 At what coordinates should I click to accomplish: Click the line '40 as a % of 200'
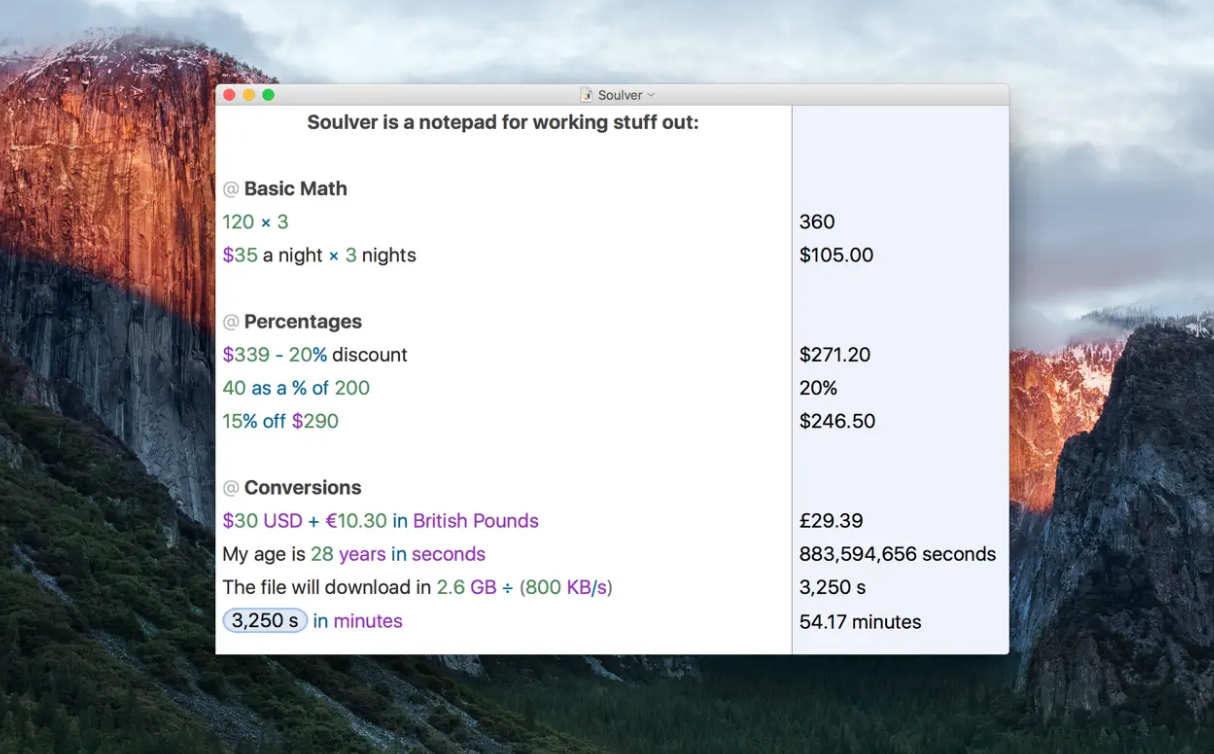[296, 388]
